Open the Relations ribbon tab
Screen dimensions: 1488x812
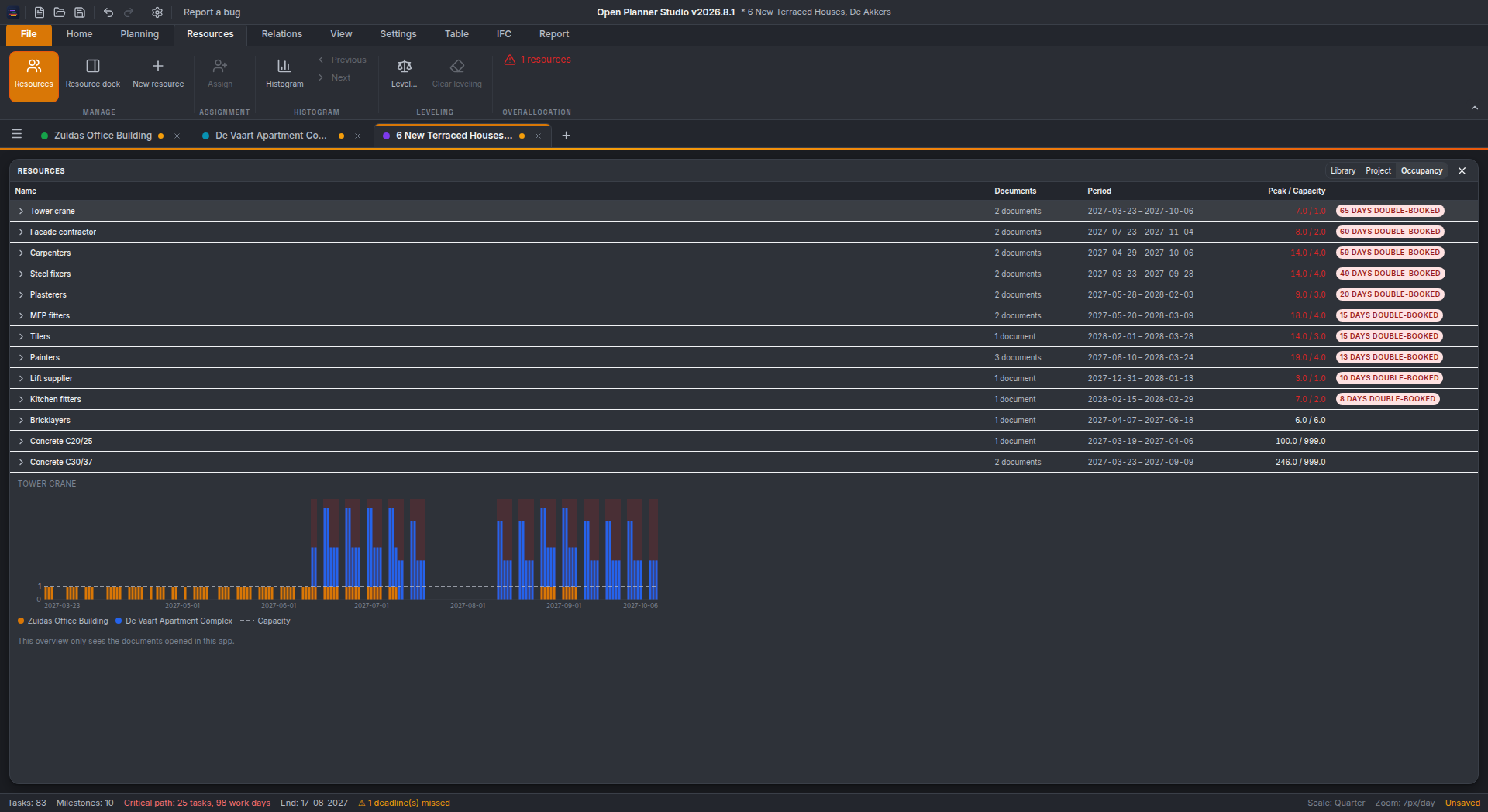pyautogui.click(x=282, y=34)
